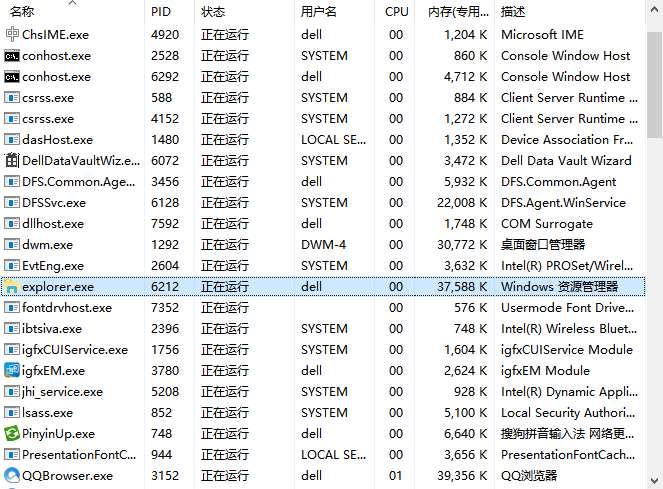Click the Windows 资源管理器 description
The width and height of the screenshot is (663, 489).
[559, 287]
